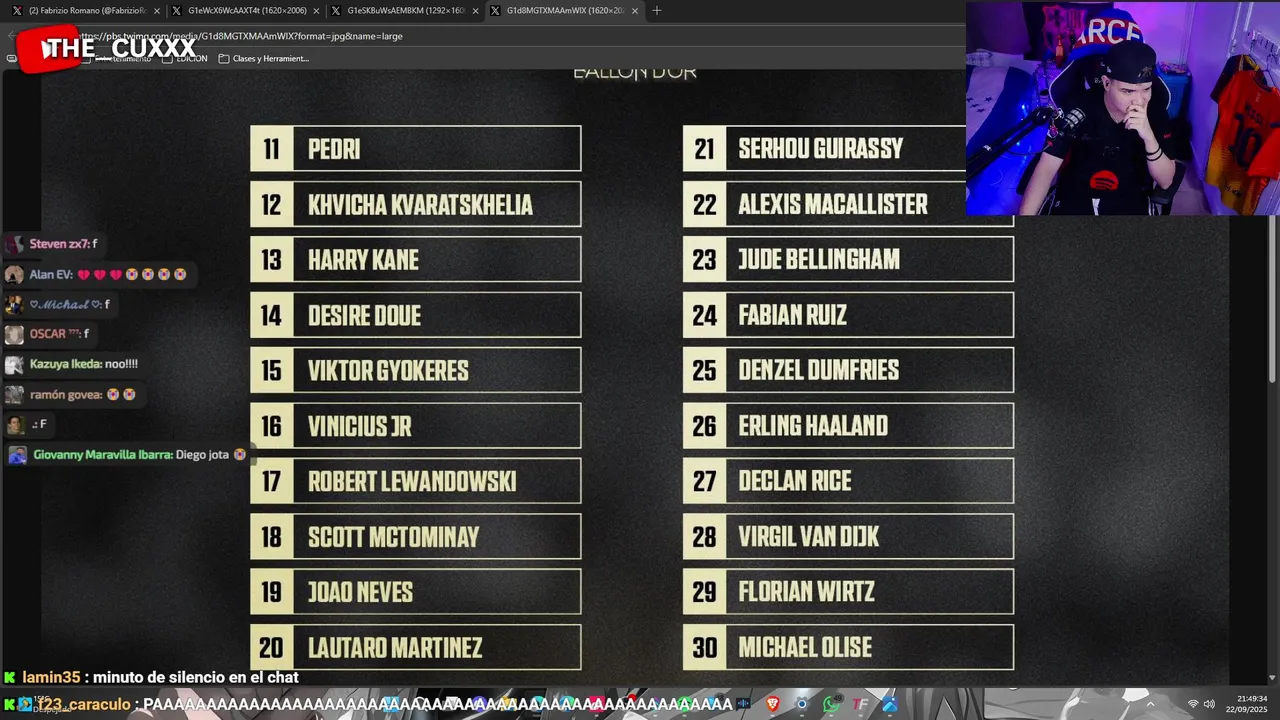Open a new browser tab
The width and height of the screenshot is (1280, 720).
point(656,11)
